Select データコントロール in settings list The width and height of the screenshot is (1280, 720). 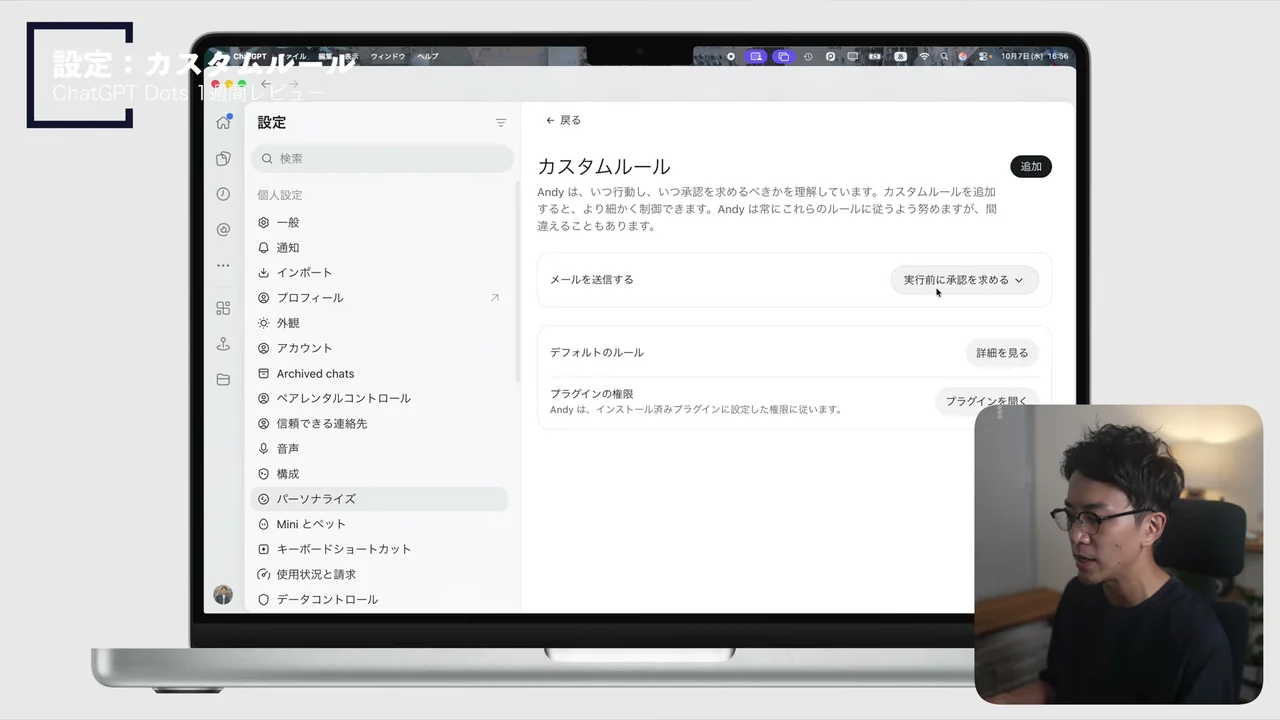click(x=379, y=600)
